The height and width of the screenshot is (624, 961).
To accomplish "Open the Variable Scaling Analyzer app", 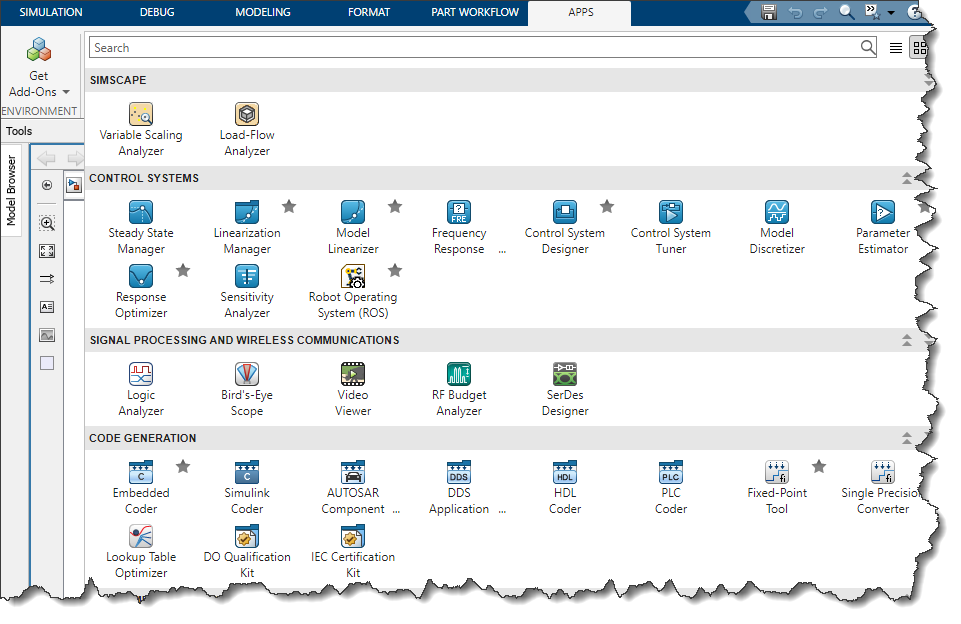I will coord(141,115).
